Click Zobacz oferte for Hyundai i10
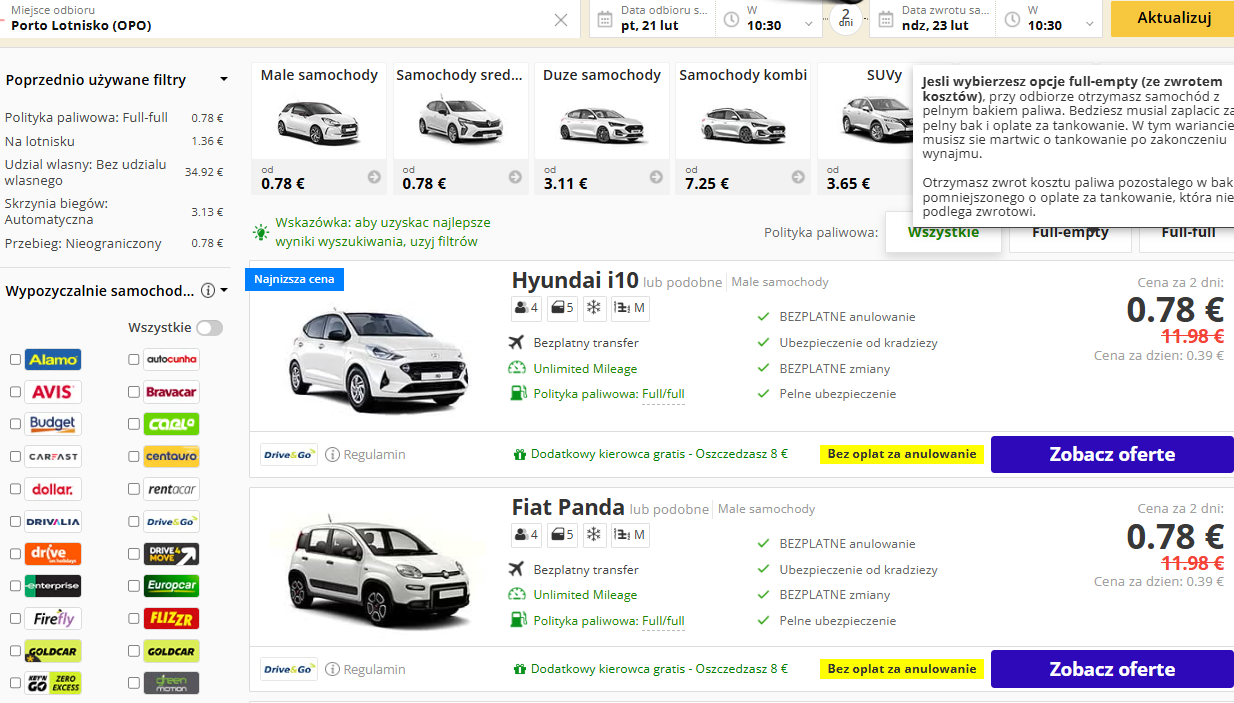1234x703 pixels. 1112,454
